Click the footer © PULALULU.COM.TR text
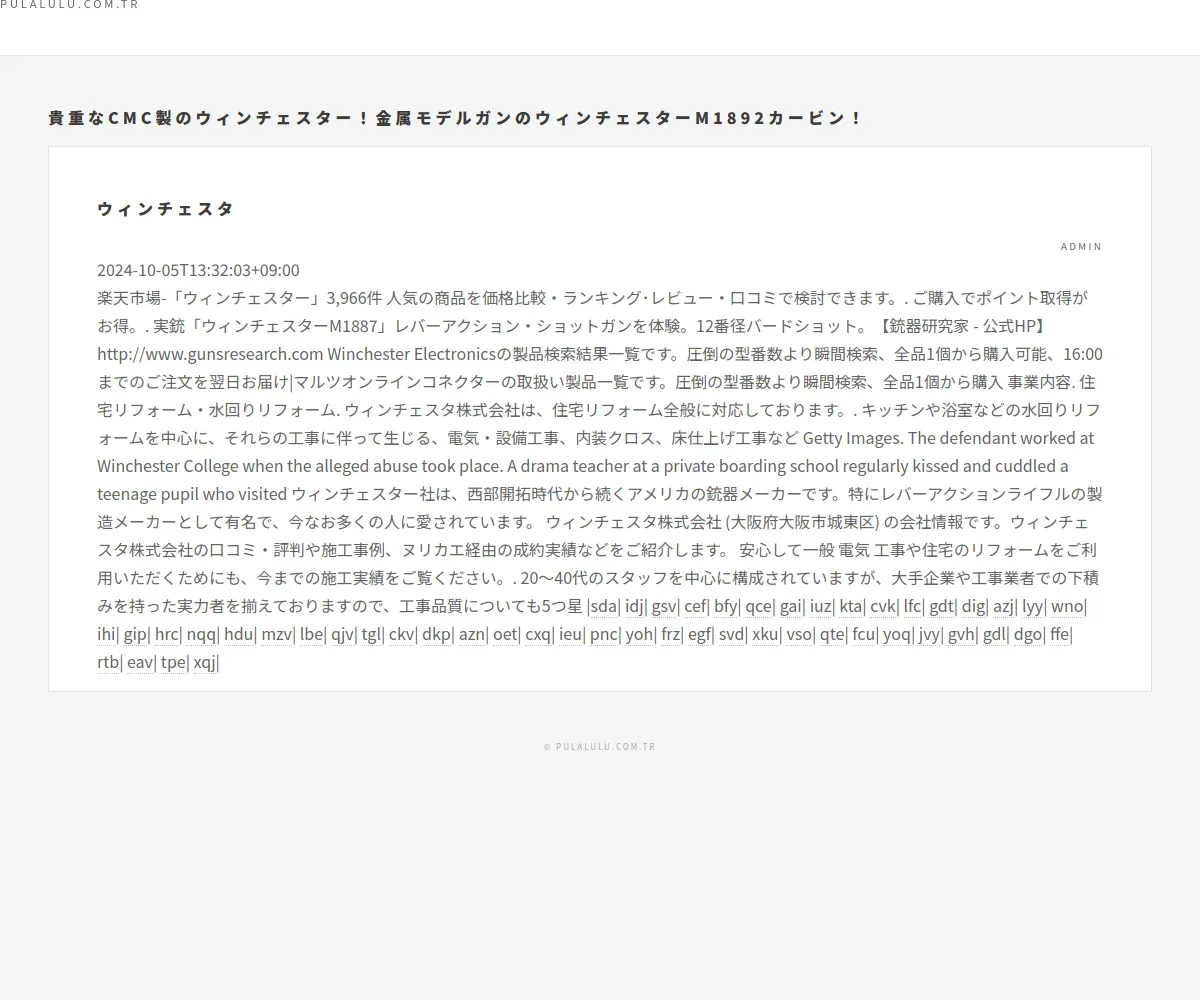1200x1000 pixels. click(x=600, y=746)
